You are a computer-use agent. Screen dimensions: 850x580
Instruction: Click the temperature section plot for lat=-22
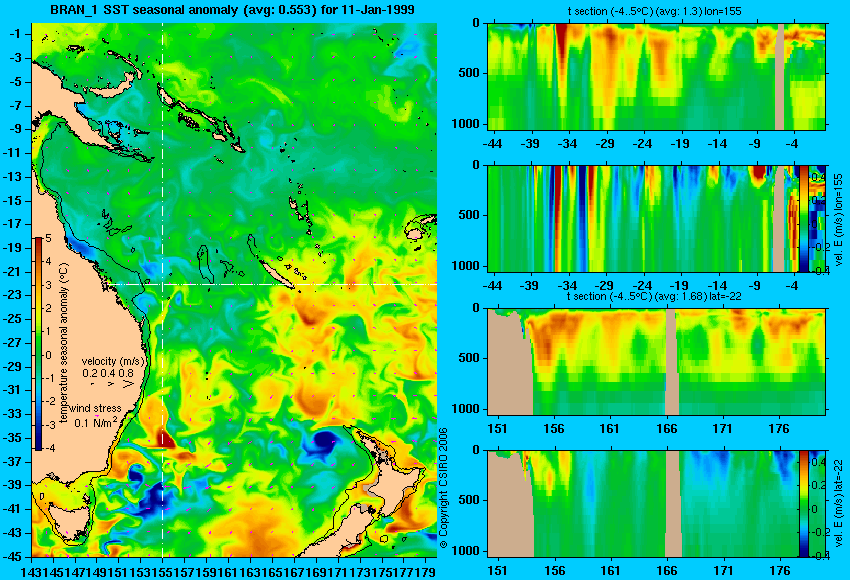click(x=656, y=362)
